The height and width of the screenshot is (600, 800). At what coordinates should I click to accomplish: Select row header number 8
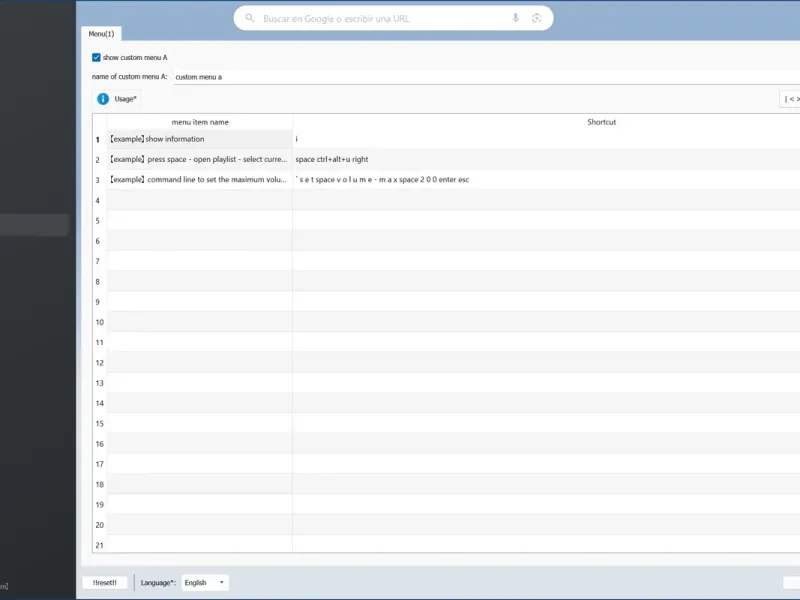(100, 282)
